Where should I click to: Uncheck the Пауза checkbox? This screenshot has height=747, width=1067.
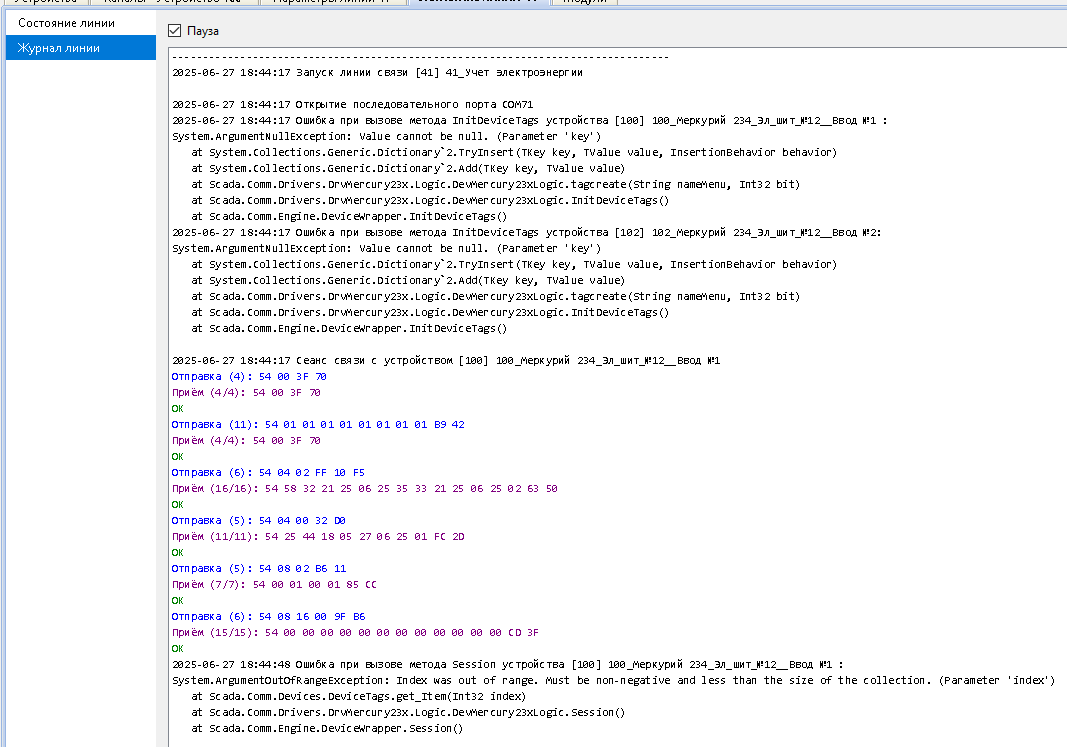coord(174,31)
